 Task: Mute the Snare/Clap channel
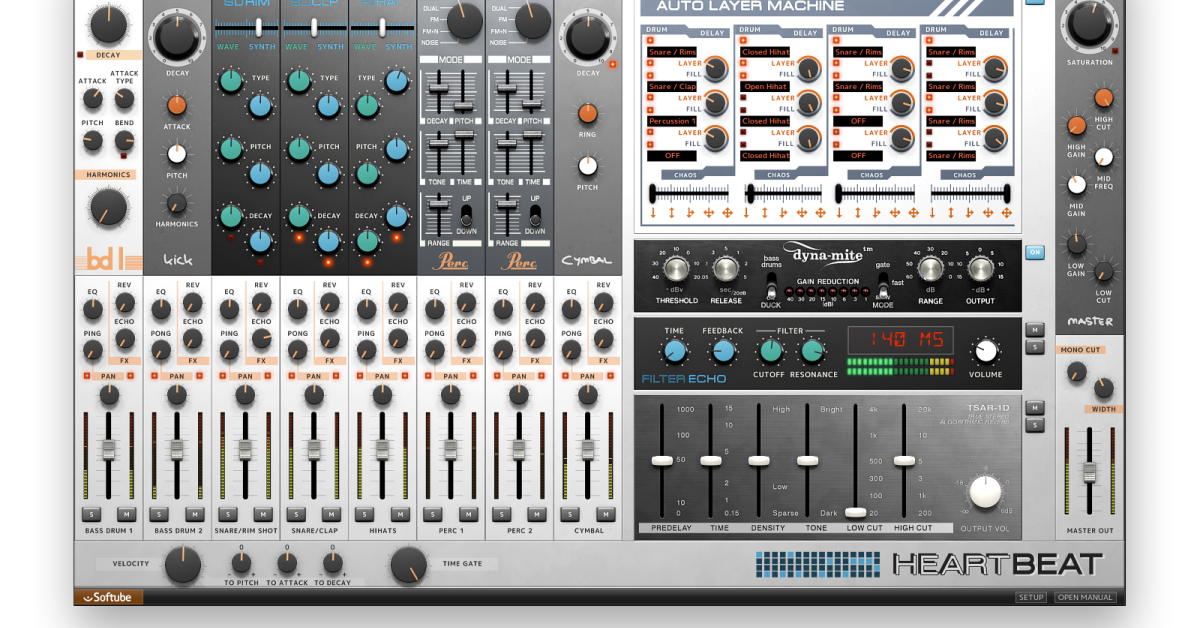[331, 514]
